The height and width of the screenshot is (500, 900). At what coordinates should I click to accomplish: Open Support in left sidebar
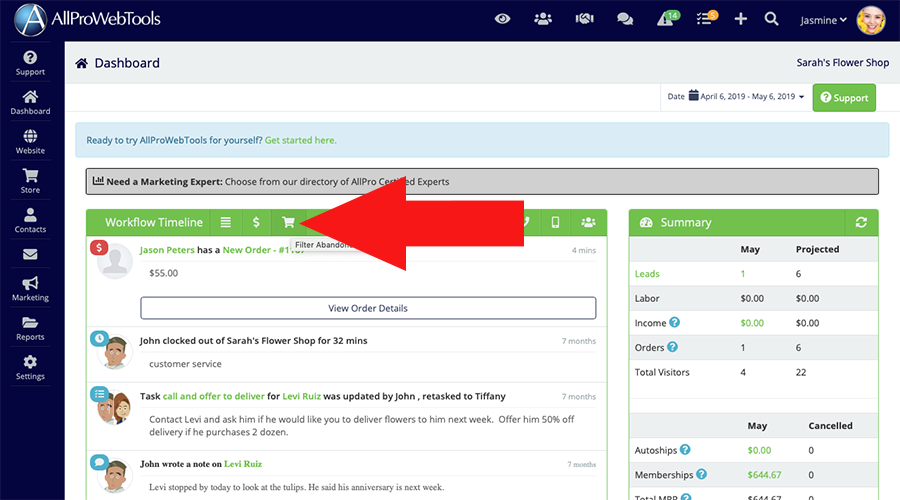30,63
